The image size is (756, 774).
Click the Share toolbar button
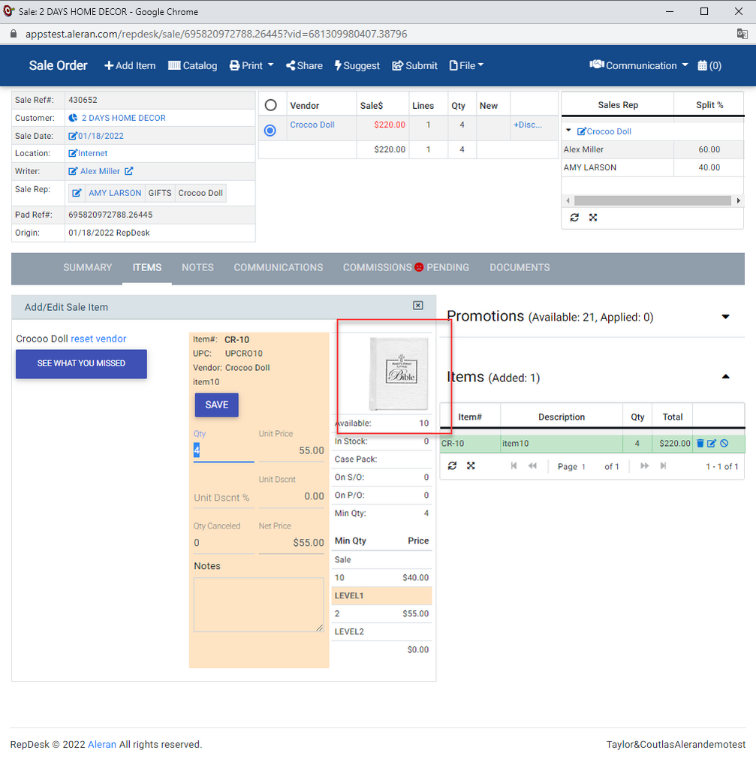point(304,66)
